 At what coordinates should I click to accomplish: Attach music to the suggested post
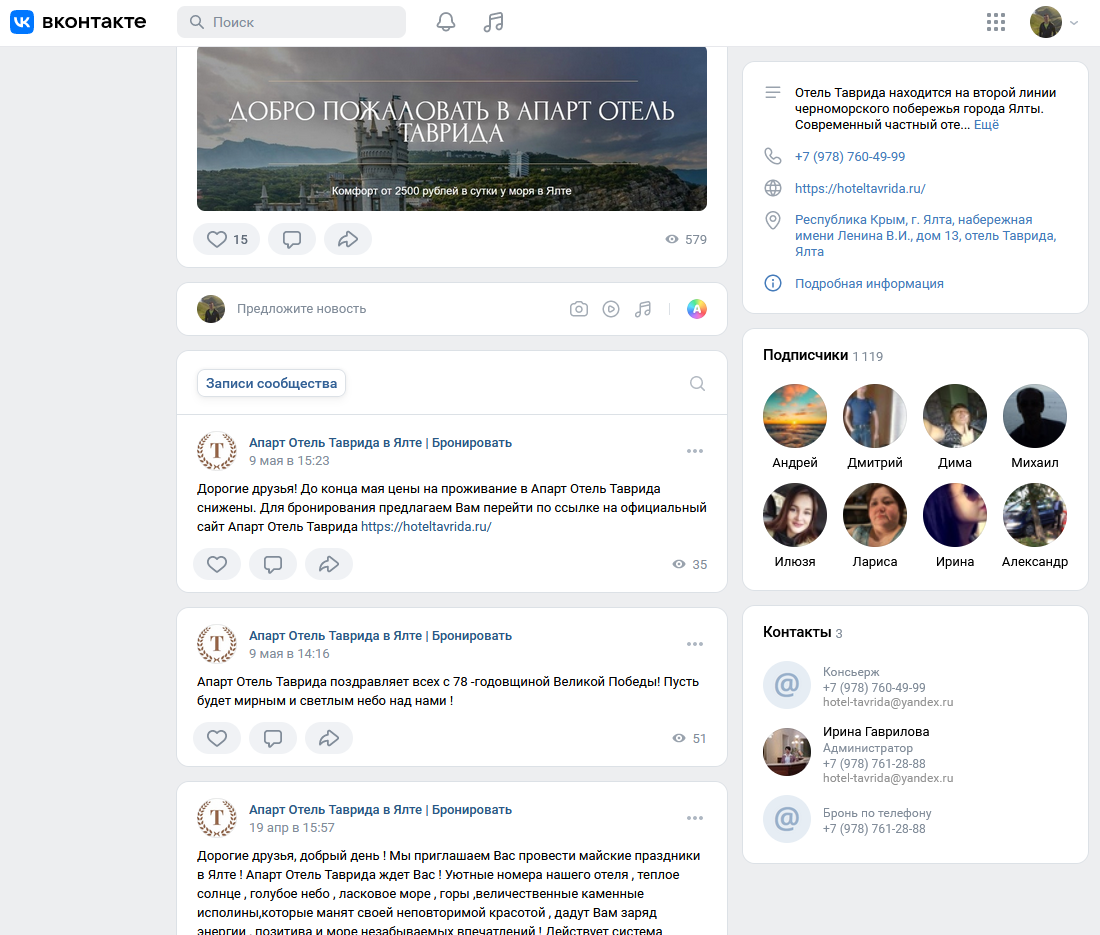coord(643,309)
